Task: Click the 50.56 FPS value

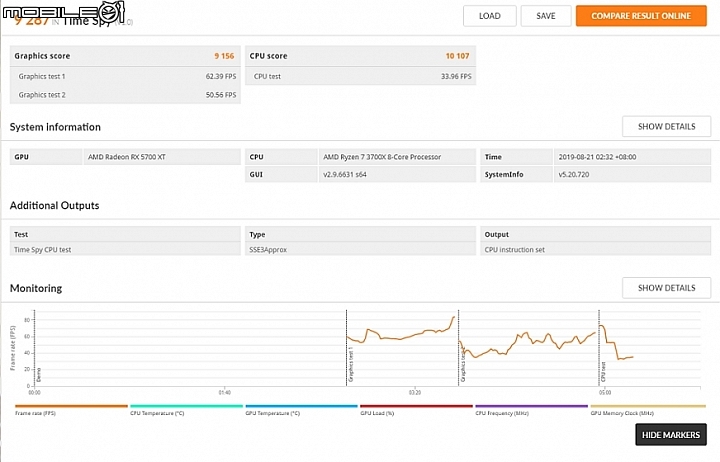Action: click(221, 95)
